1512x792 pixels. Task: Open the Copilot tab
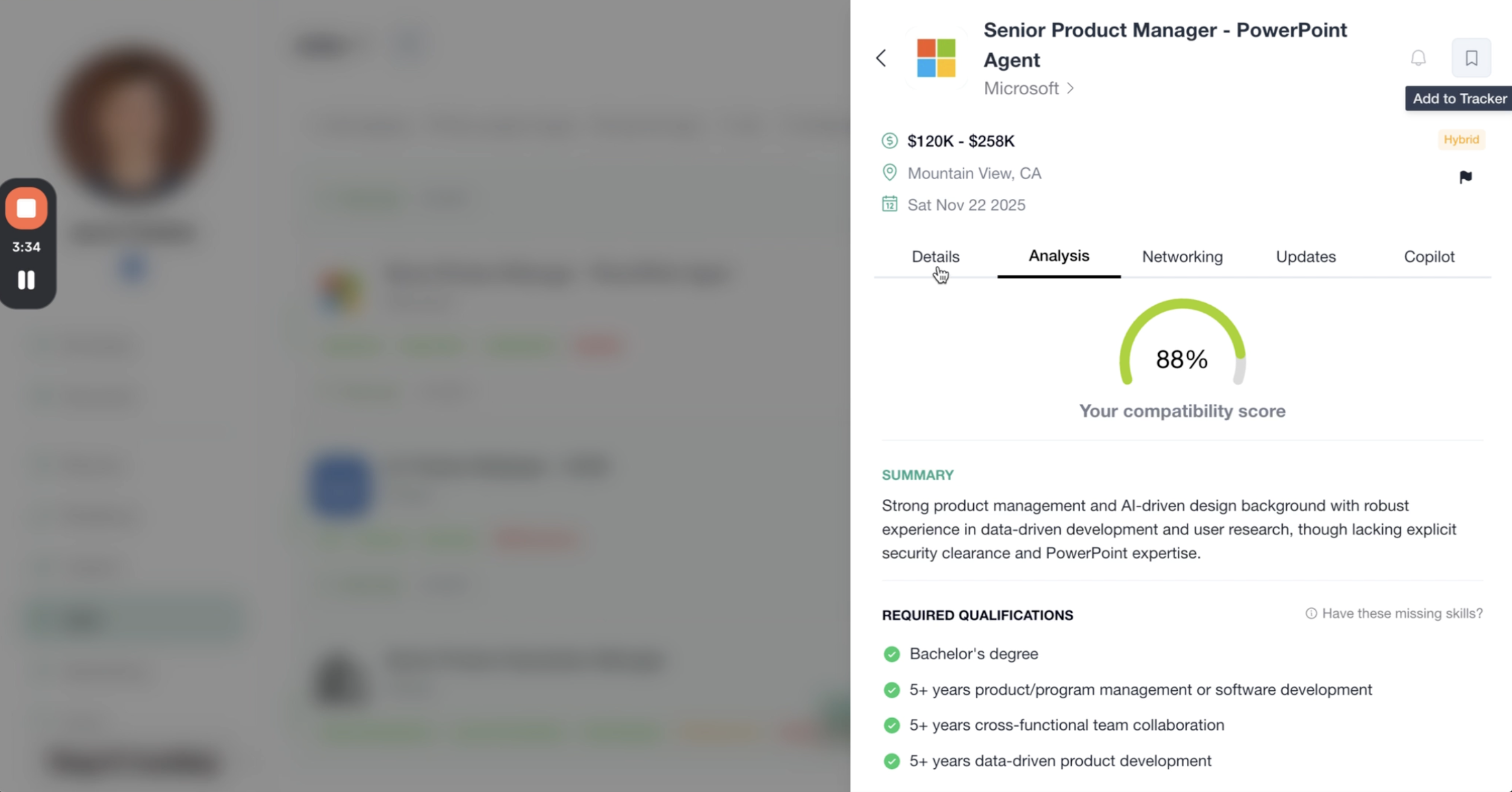1429,257
